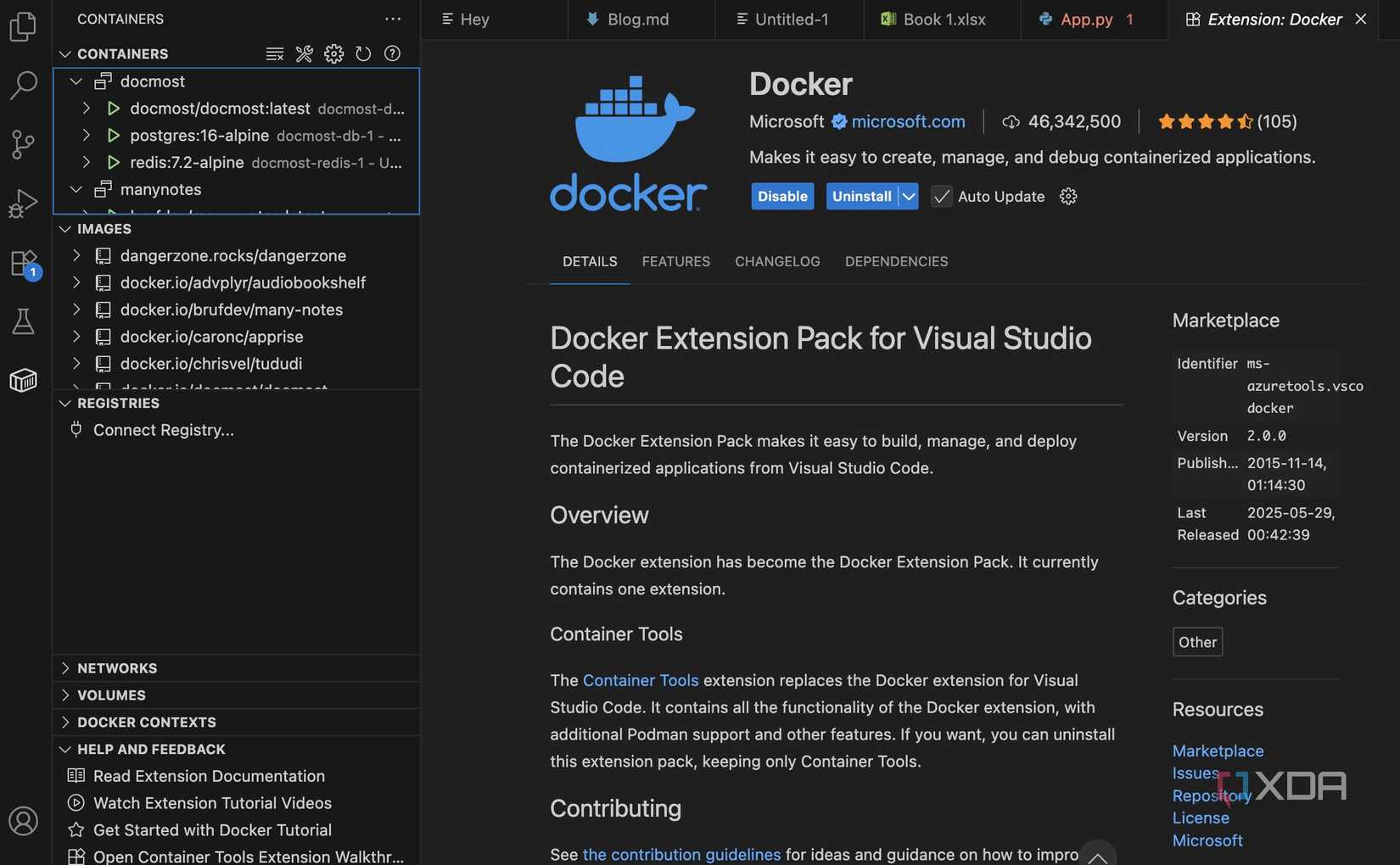The width and height of the screenshot is (1400, 865).
Task: Open the Containers overflow menu
Action: [x=392, y=19]
